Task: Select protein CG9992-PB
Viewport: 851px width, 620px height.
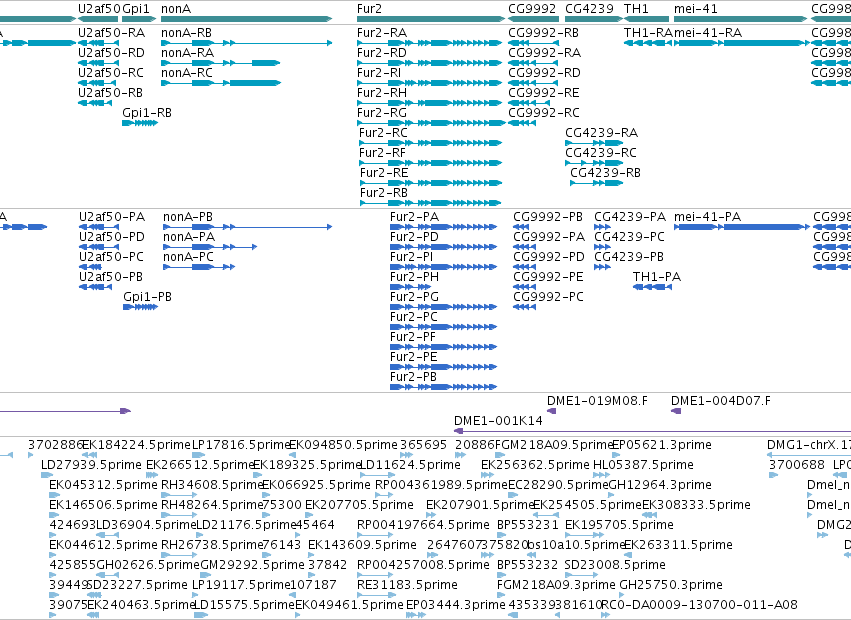Action: pos(521,227)
